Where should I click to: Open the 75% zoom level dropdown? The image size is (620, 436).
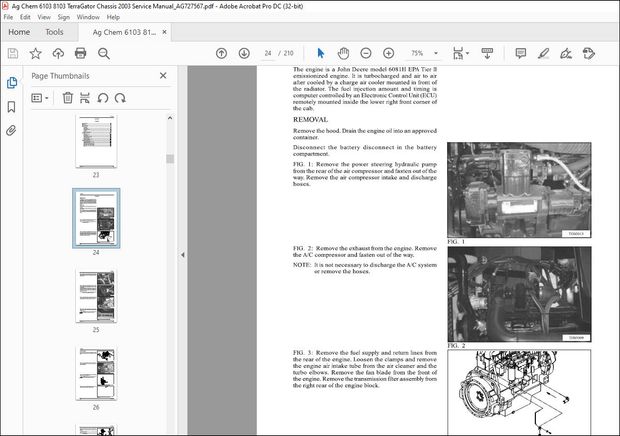pos(434,53)
